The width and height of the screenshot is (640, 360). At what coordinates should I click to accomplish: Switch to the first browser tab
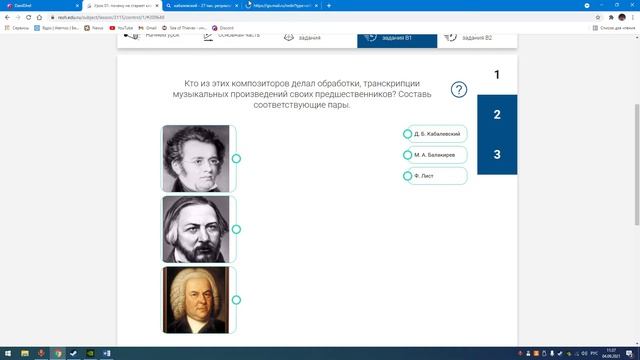point(41,6)
